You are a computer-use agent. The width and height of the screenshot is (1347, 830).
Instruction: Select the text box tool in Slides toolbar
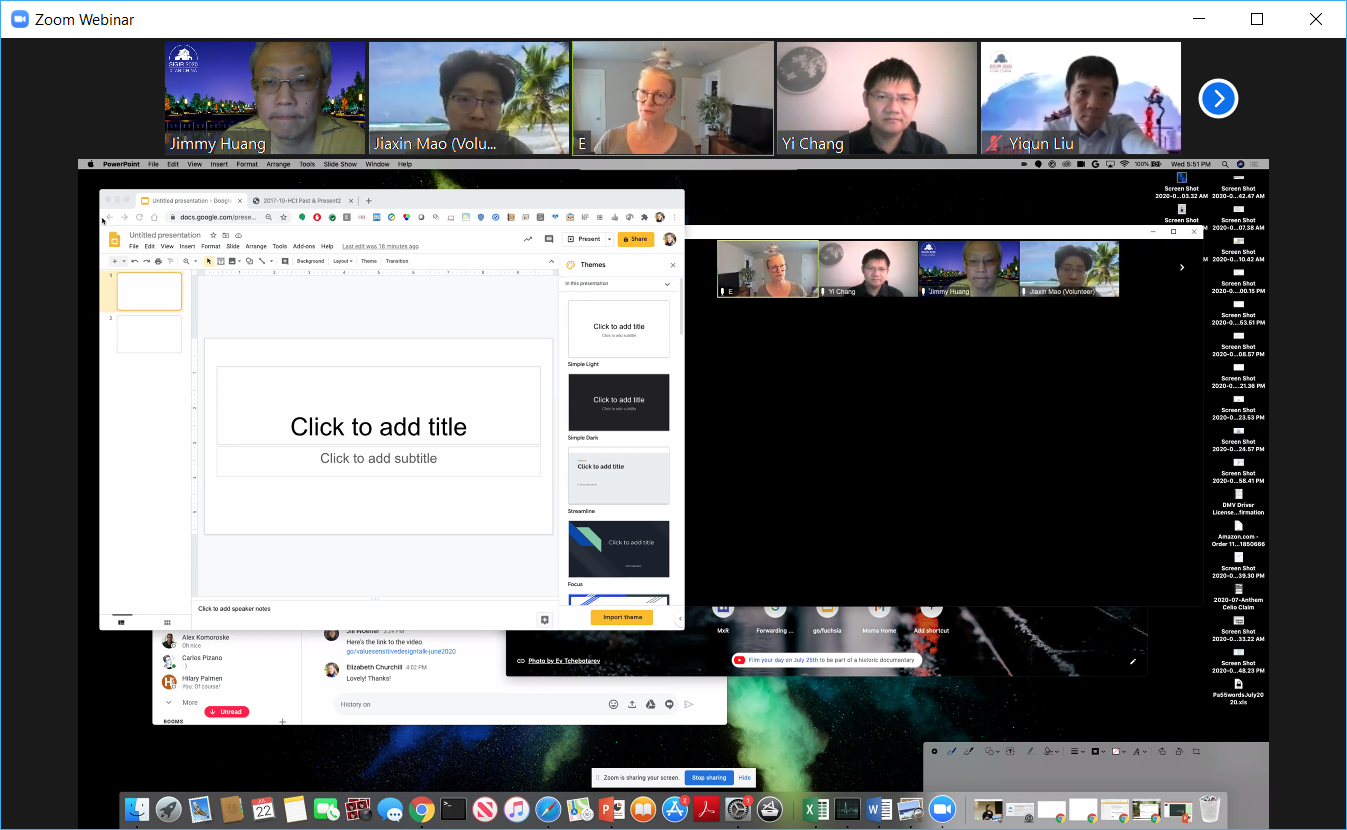coord(219,261)
